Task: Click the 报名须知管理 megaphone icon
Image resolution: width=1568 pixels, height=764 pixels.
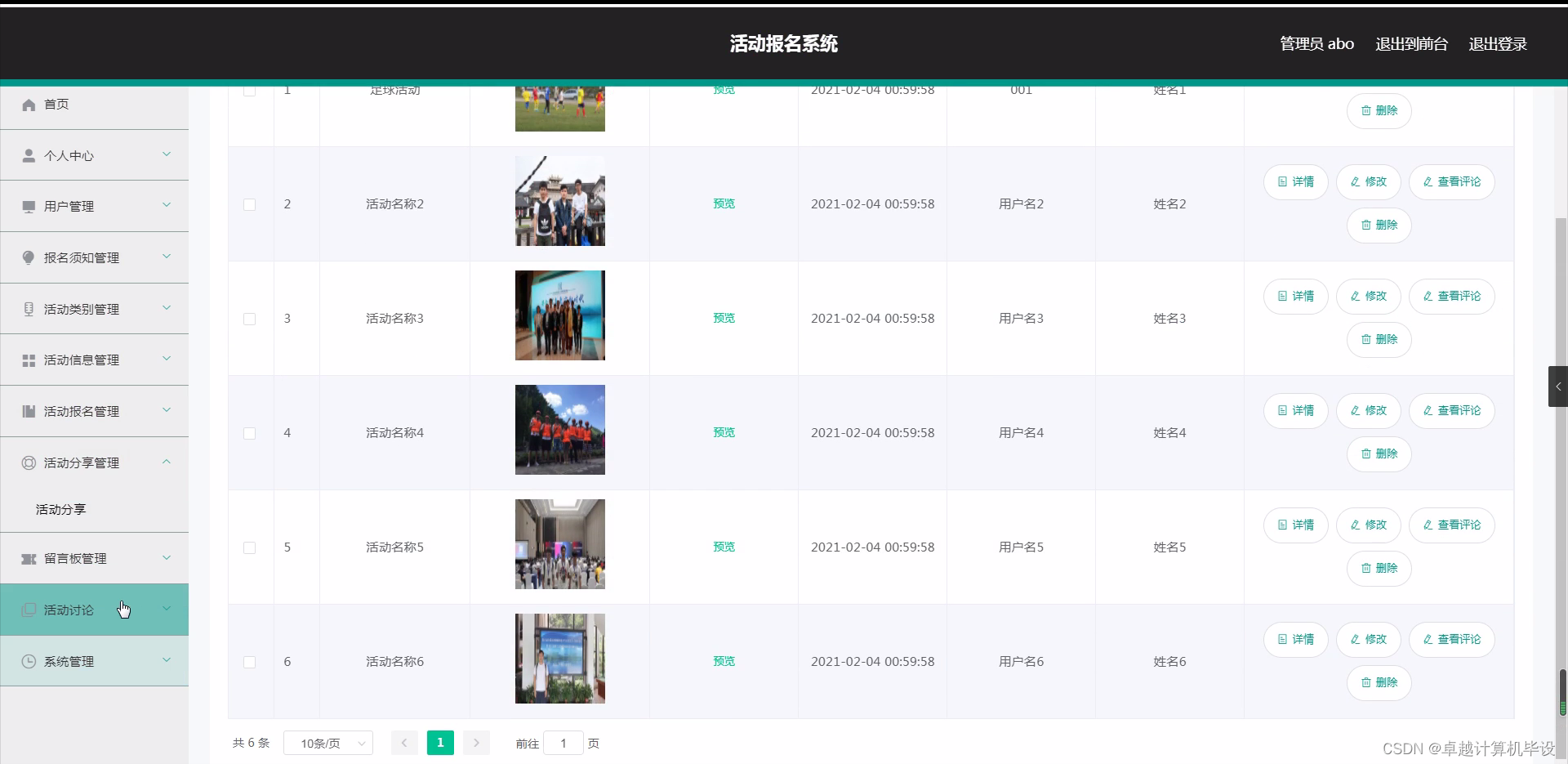Action: point(29,257)
